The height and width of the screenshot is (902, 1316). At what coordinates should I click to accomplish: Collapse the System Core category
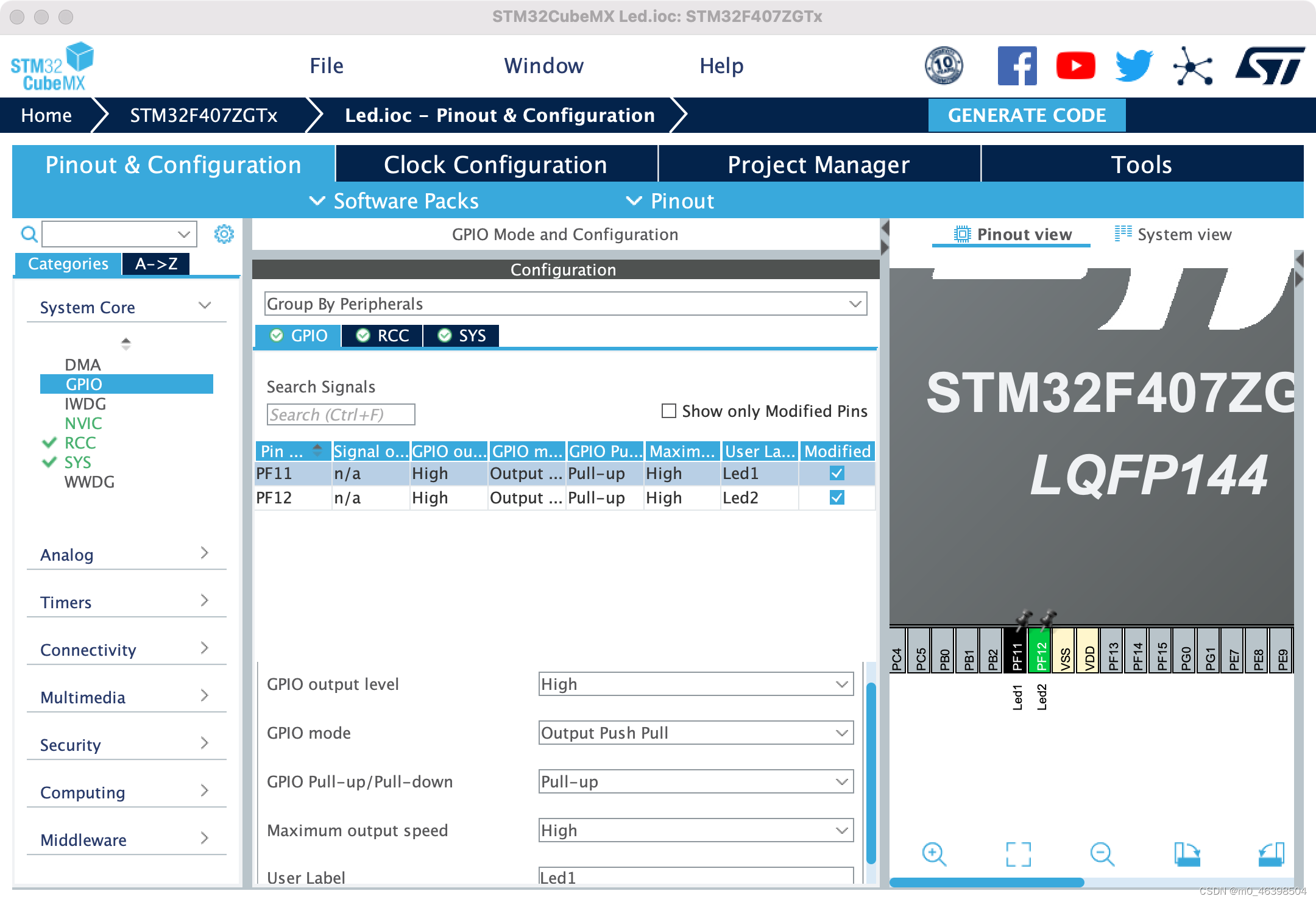205,305
